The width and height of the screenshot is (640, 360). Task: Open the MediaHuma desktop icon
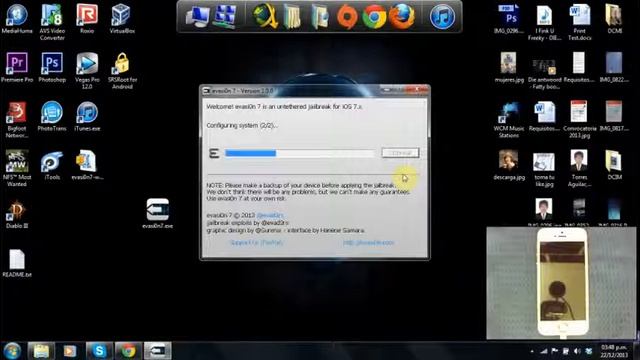17,18
